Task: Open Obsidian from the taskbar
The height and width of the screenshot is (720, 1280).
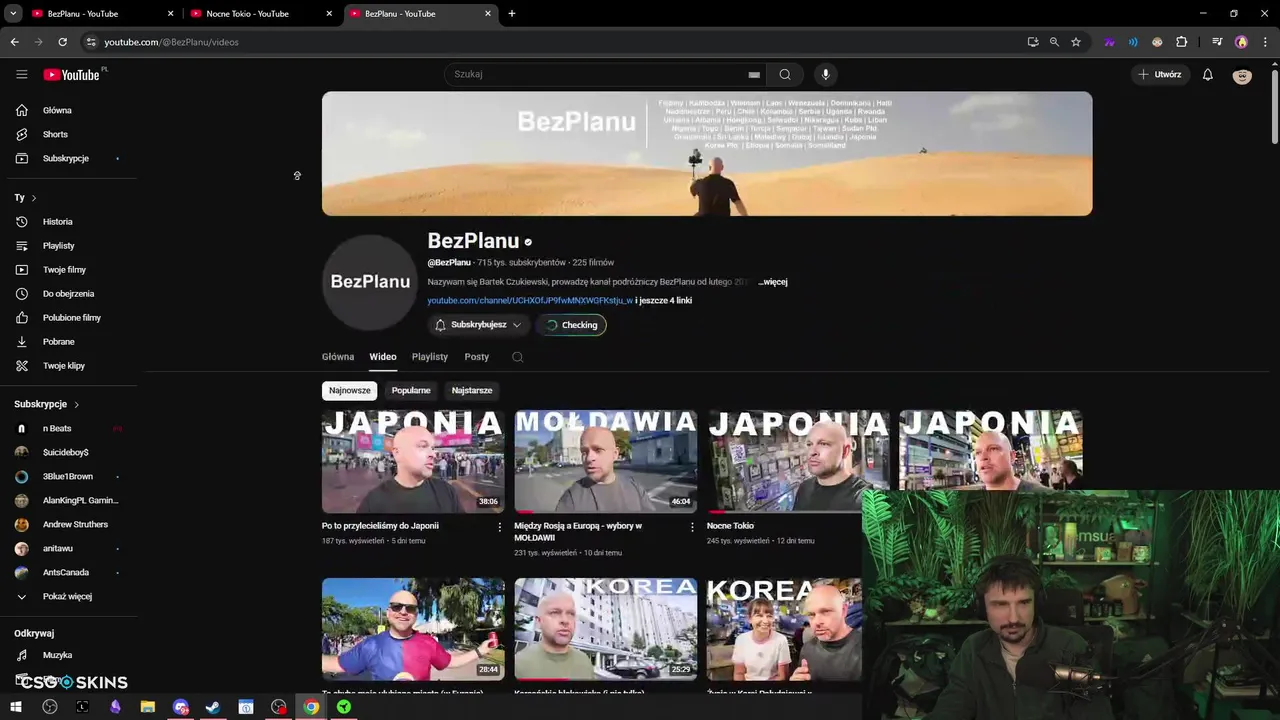Action: [x=115, y=707]
